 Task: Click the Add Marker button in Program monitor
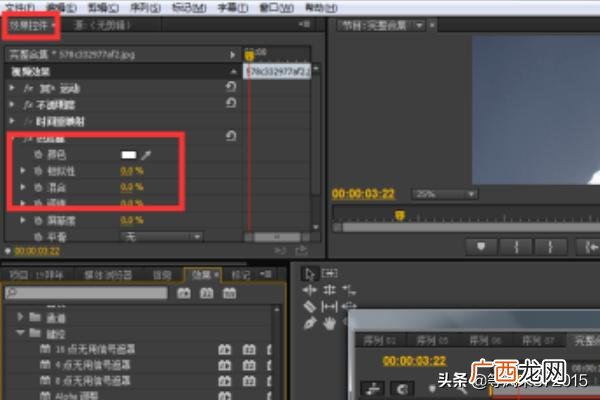[x=481, y=247]
